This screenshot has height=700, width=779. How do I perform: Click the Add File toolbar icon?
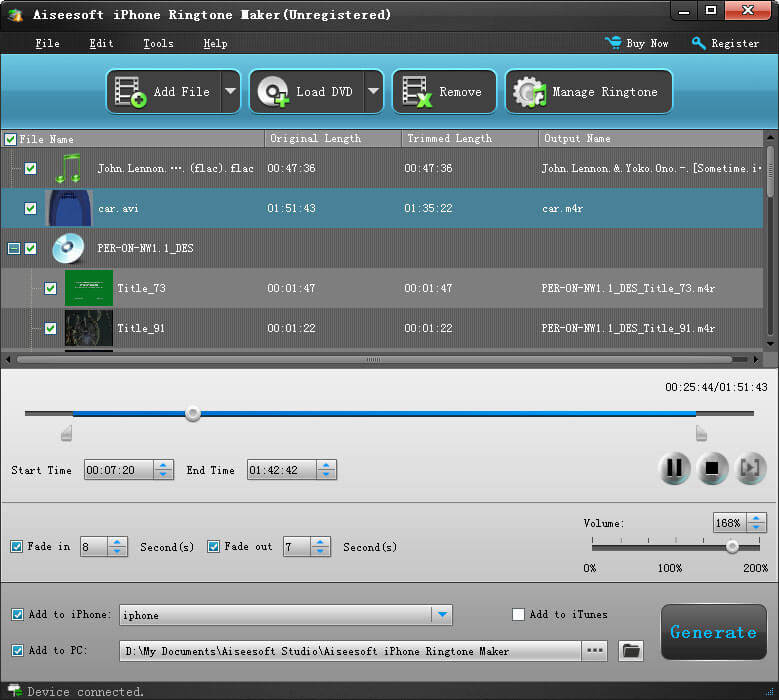point(130,92)
